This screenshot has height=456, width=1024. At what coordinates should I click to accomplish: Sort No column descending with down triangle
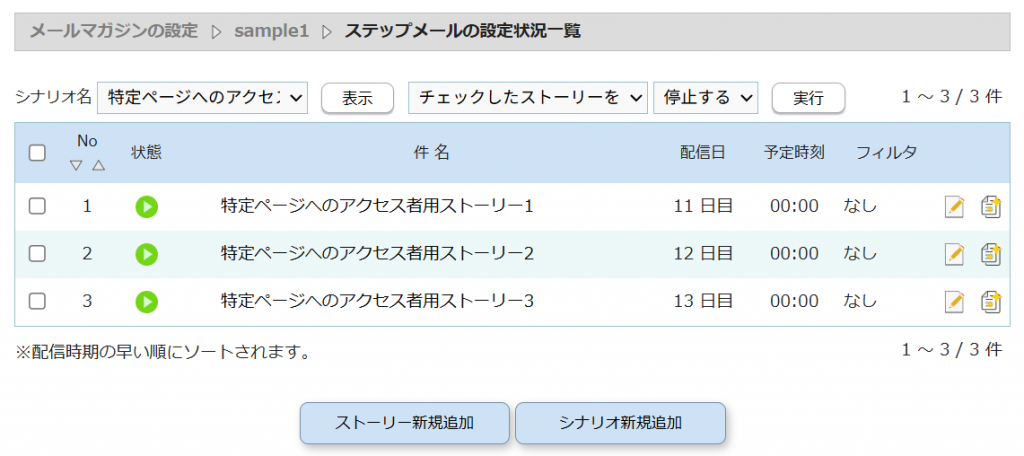(76, 166)
